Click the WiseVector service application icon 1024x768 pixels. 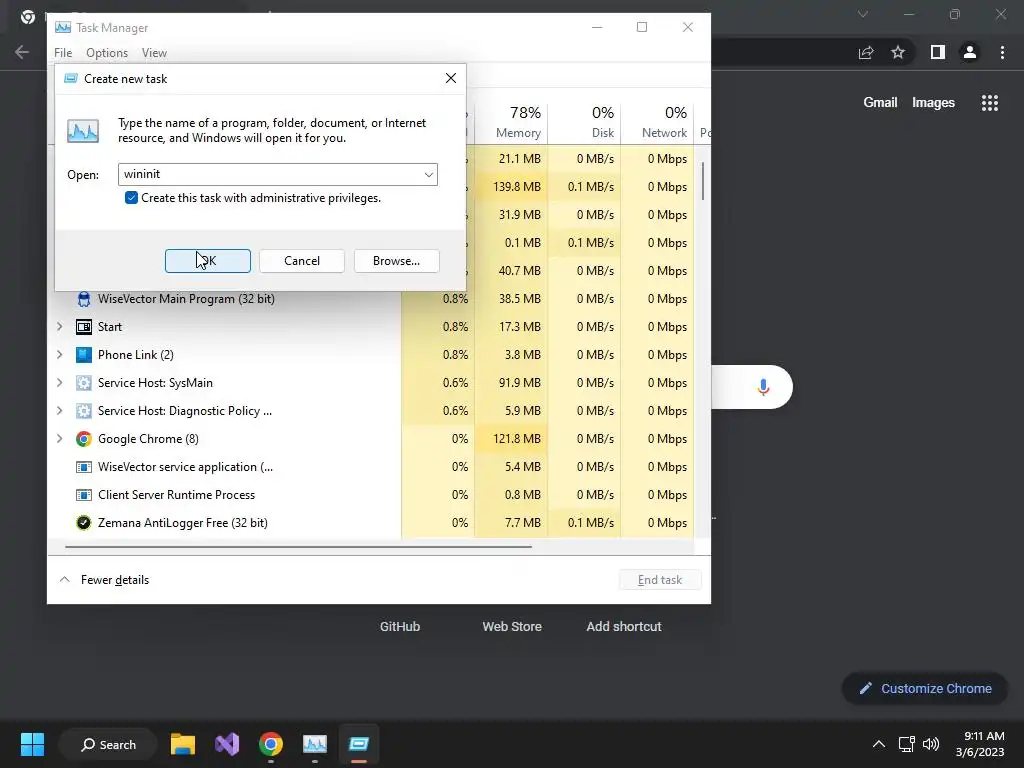click(x=84, y=467)
